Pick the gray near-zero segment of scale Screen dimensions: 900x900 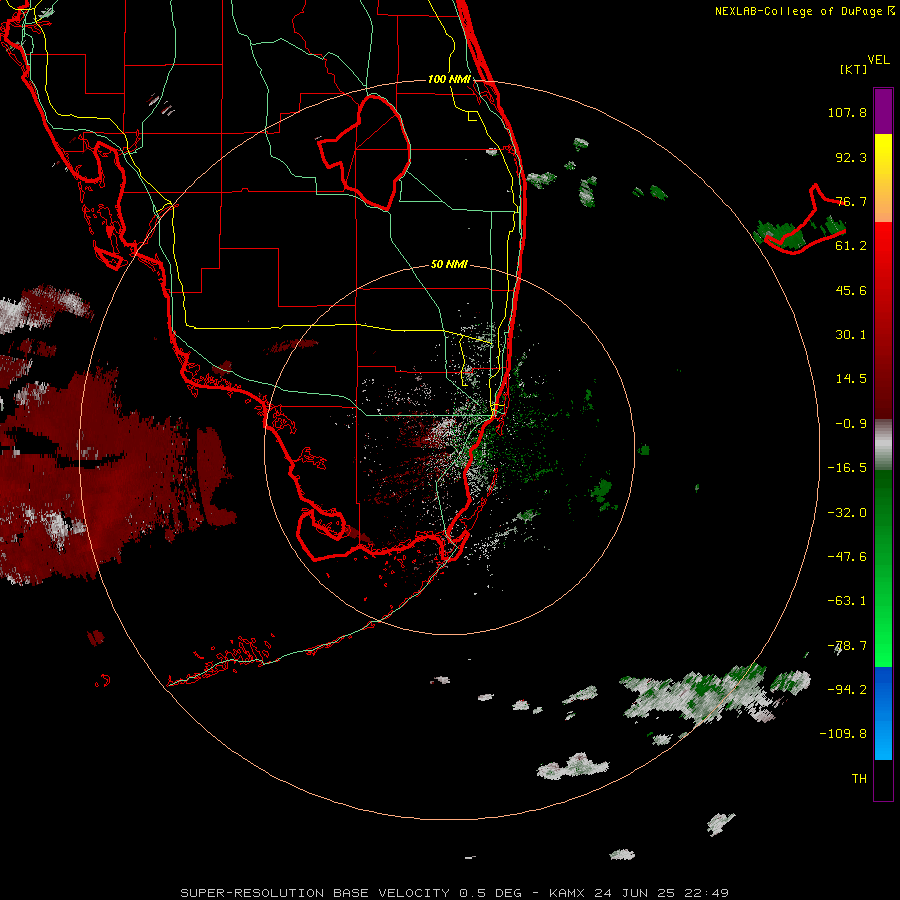(x=883, y=445)
